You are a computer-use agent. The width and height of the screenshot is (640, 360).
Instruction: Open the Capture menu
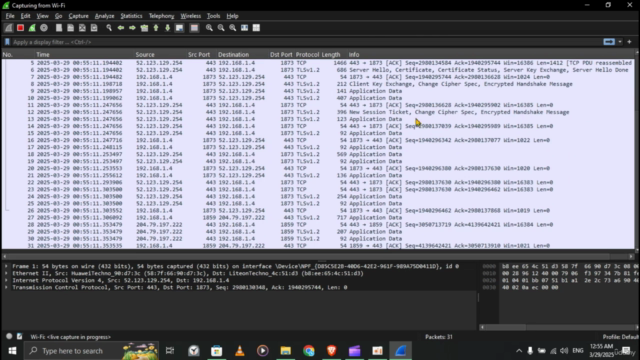[78, 16]
